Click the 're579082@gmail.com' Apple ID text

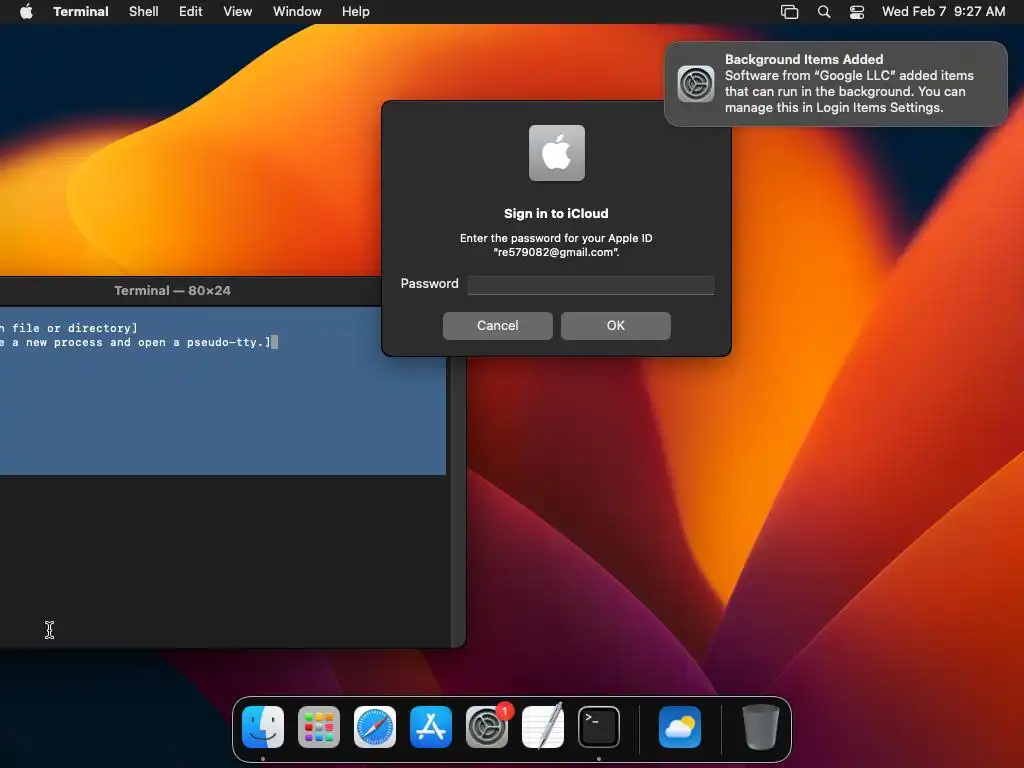click(x=556, y=252)
